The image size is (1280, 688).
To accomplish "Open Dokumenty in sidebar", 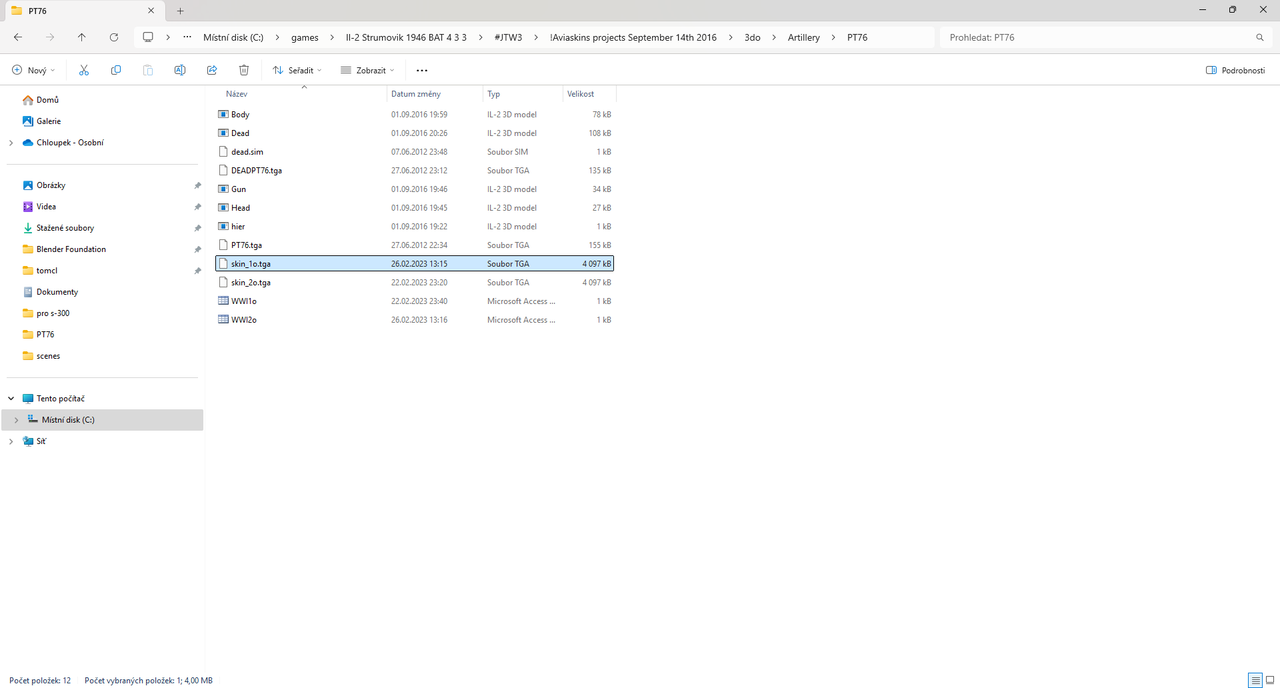I will coord(57,292).
